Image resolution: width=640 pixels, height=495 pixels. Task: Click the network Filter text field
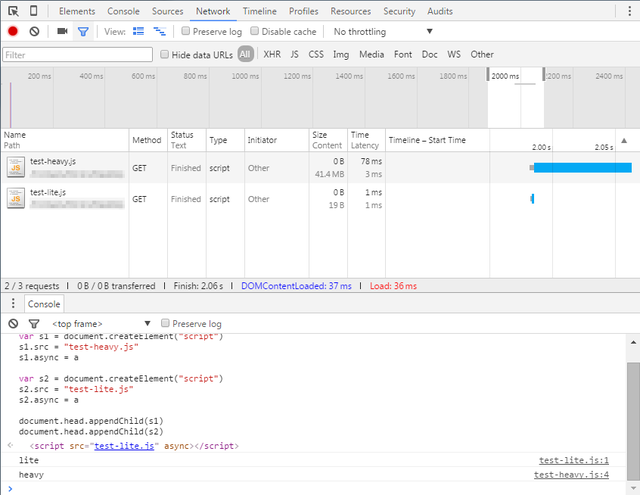[78, 55]
